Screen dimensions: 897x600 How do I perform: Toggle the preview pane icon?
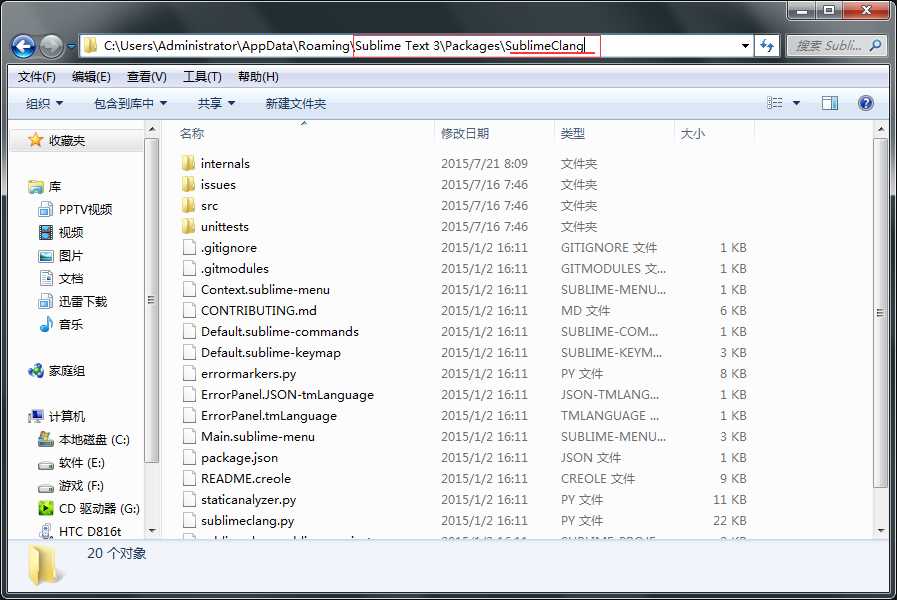[x=829, y=103]
